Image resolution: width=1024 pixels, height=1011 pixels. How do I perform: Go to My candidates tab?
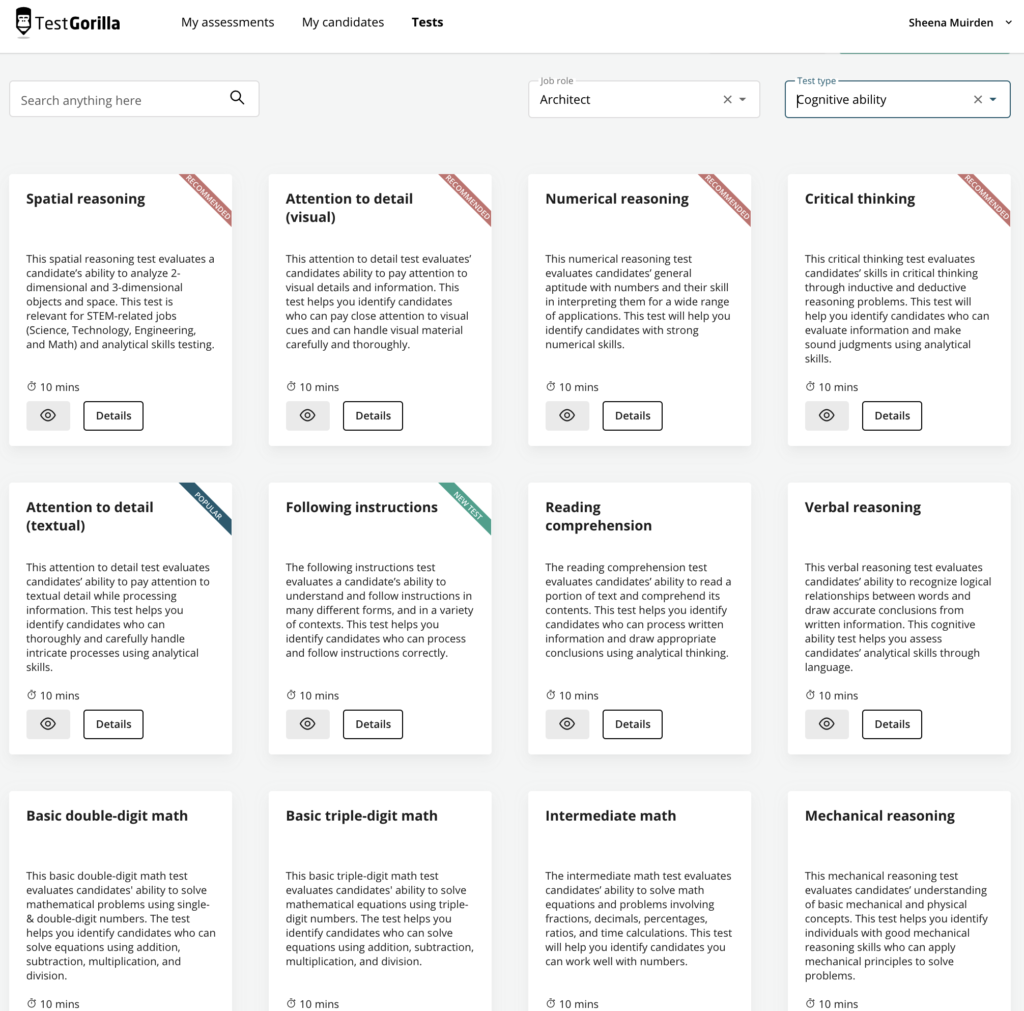tap(343, 22)
